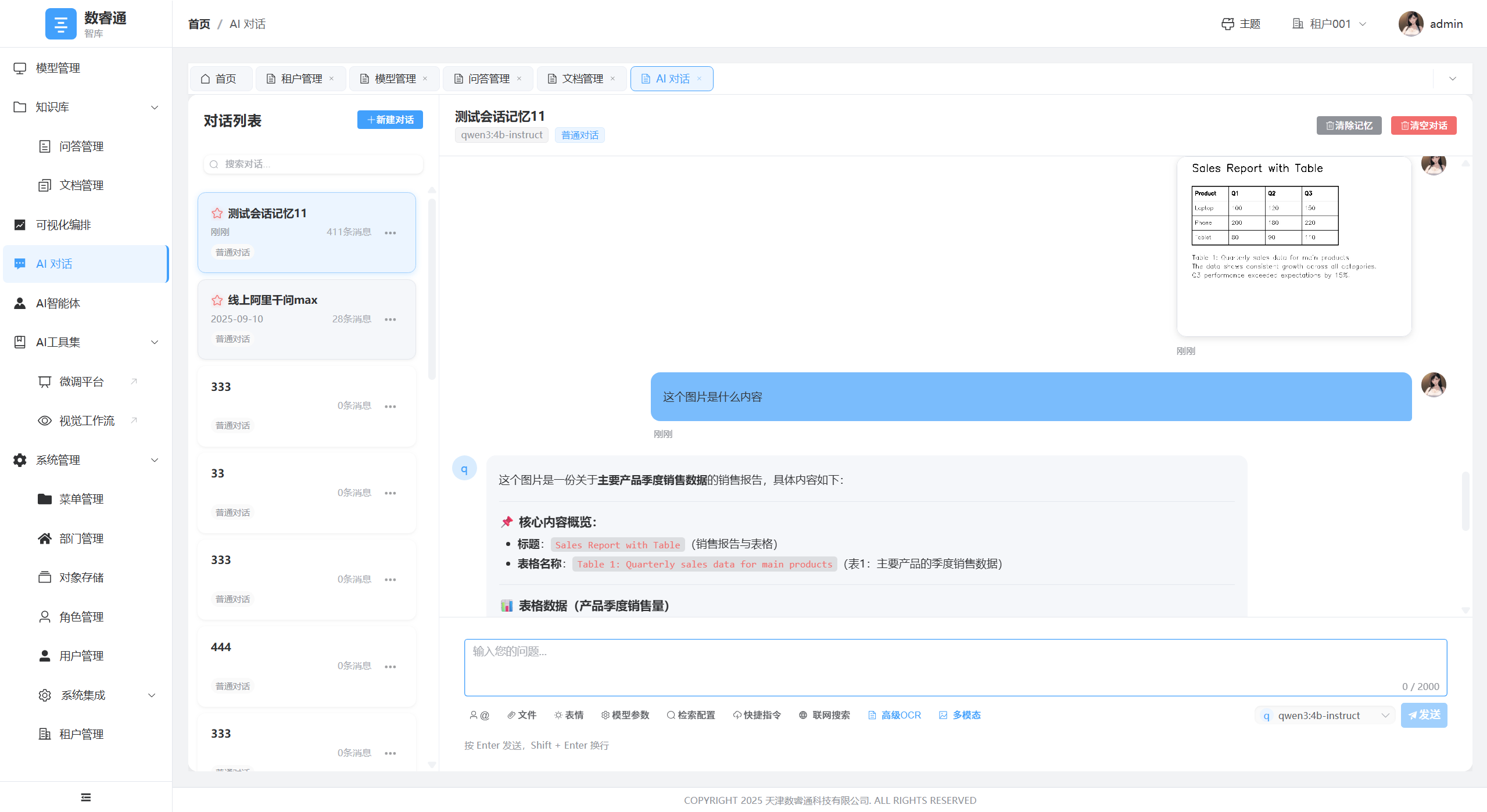Open the 检索配置 retrieval configuration
The height and width of the screenshot is (812, 1487).
click(690, 715)
